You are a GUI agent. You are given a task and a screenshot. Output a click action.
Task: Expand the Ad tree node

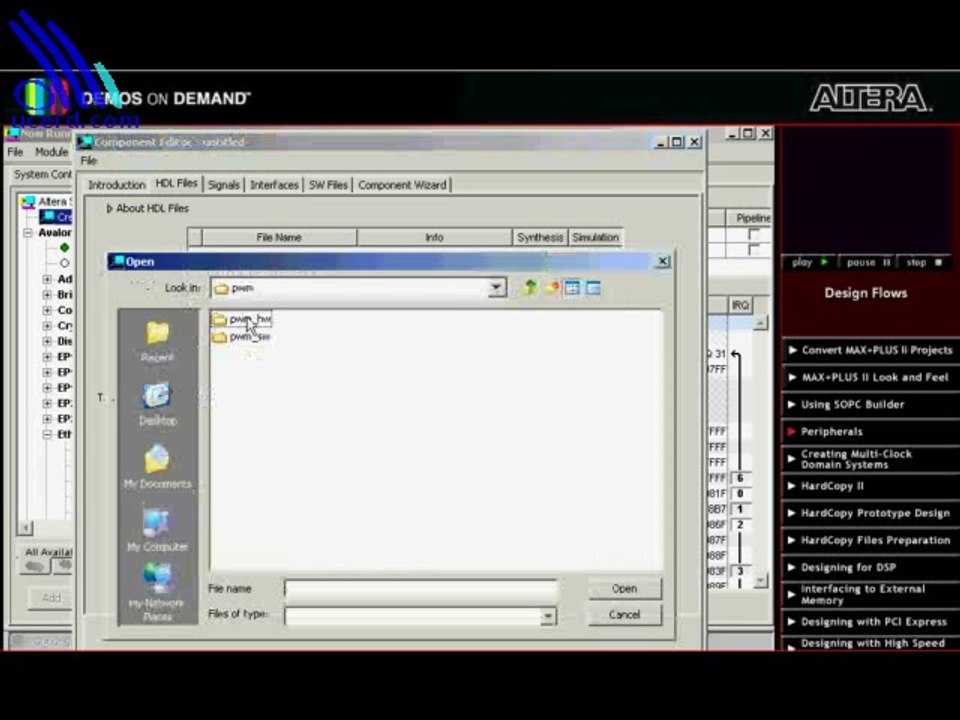point(47,279)
